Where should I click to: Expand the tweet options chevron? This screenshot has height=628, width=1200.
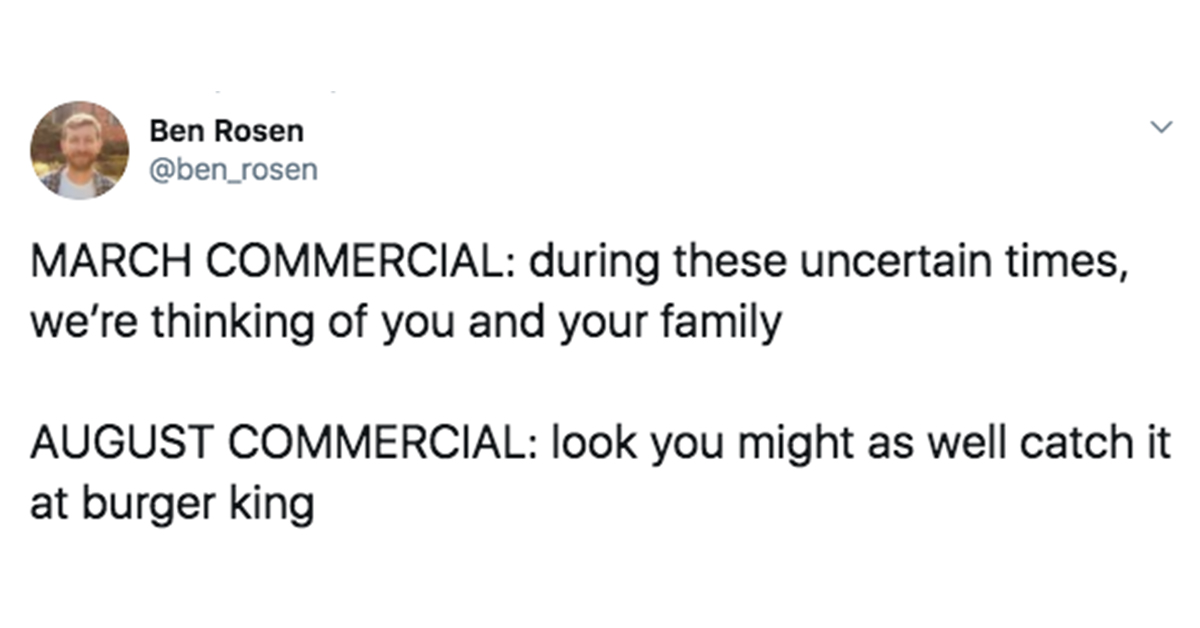point(1159,127)
